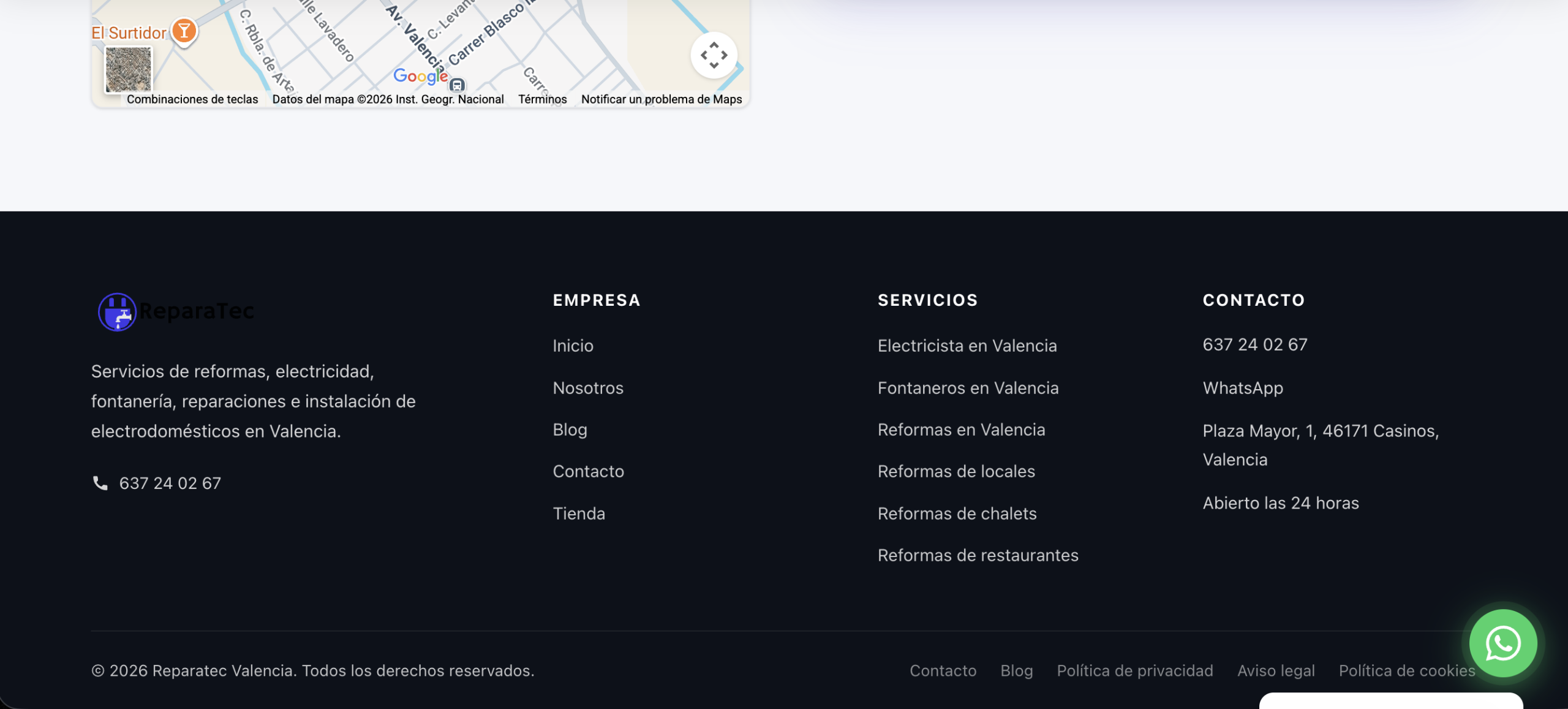Click the map fullscreen camera-controls icon
Image resolution: width=1568 pixels, height=709 pixels.
714,55
